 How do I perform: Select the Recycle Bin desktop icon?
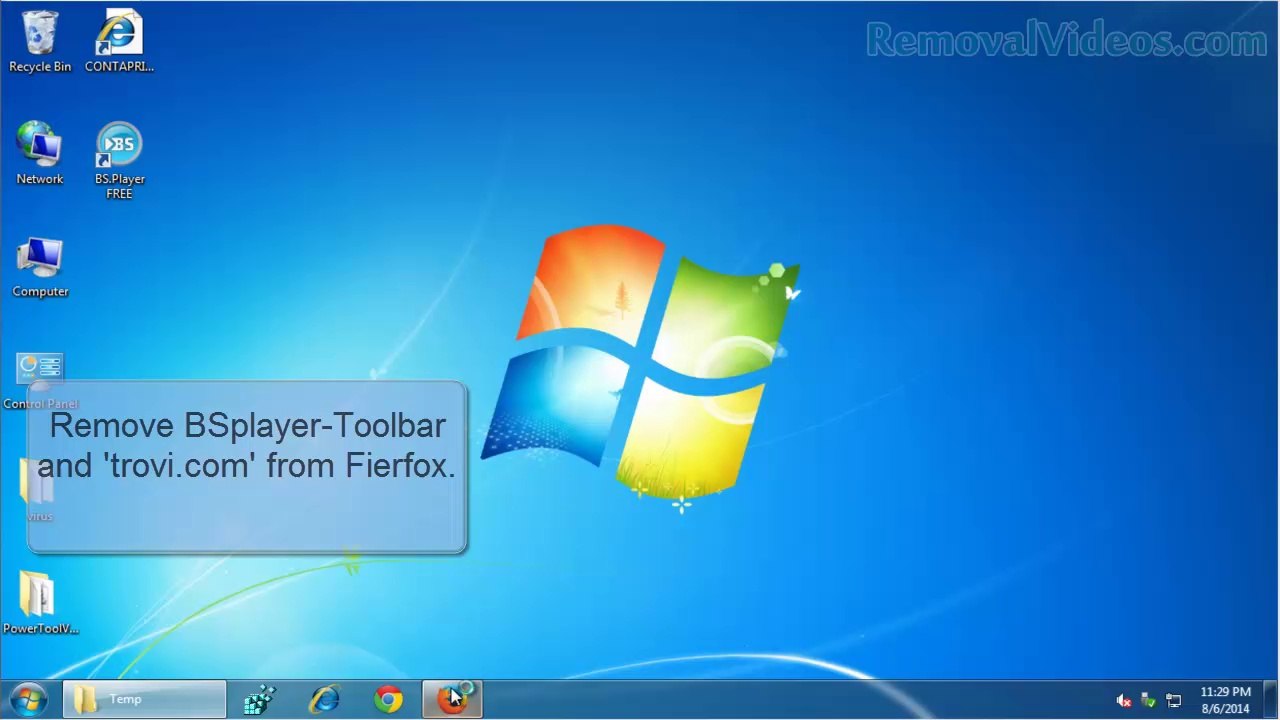pos(40,42)
